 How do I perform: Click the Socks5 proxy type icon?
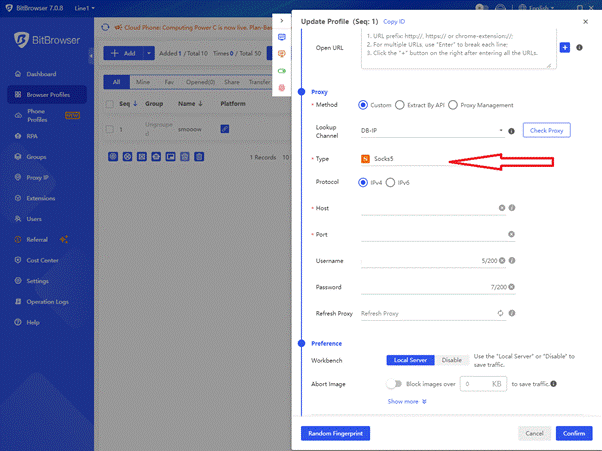pos(366,158)
